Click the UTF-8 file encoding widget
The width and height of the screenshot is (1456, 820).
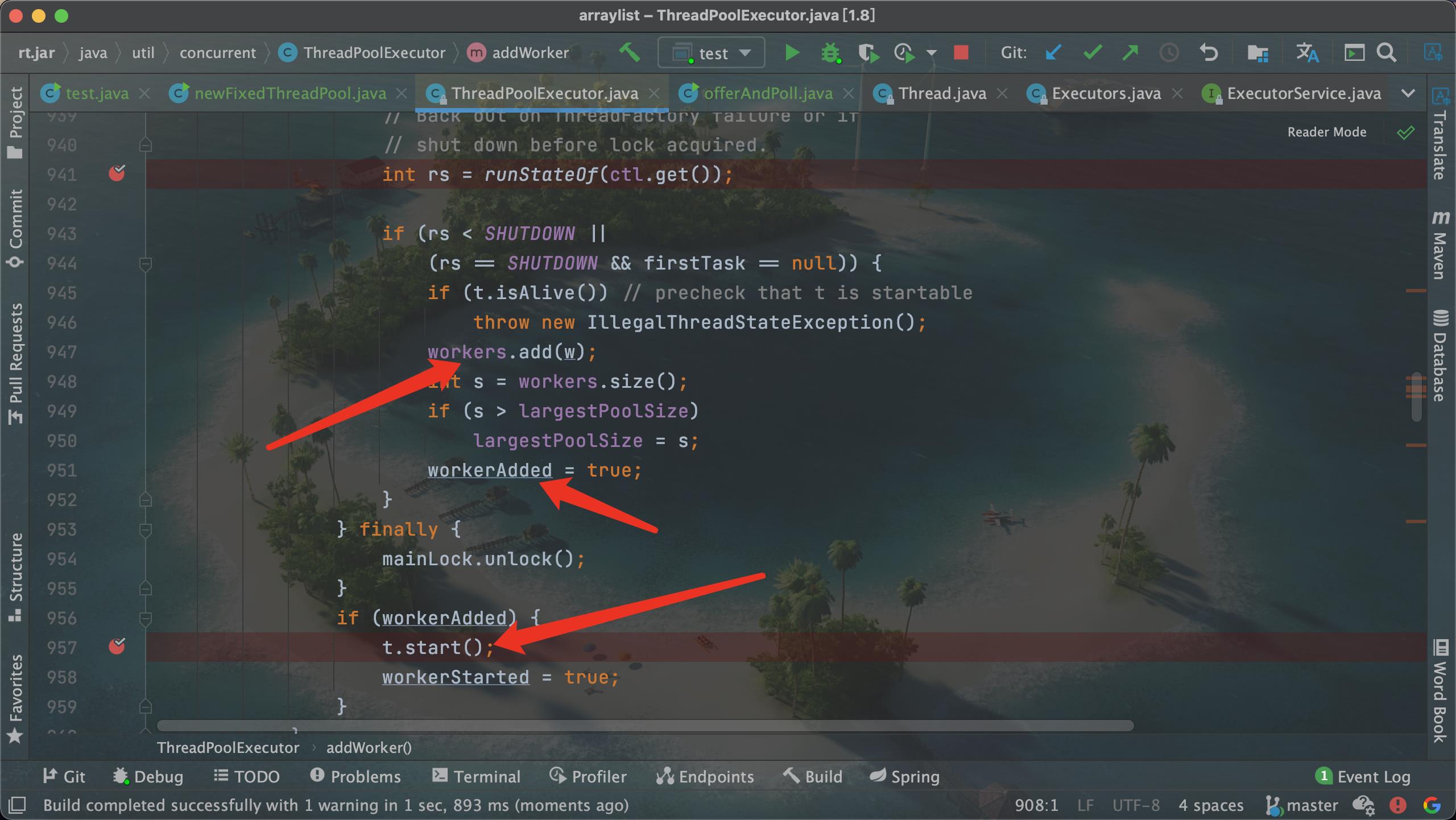click(x=1136, y=805)
